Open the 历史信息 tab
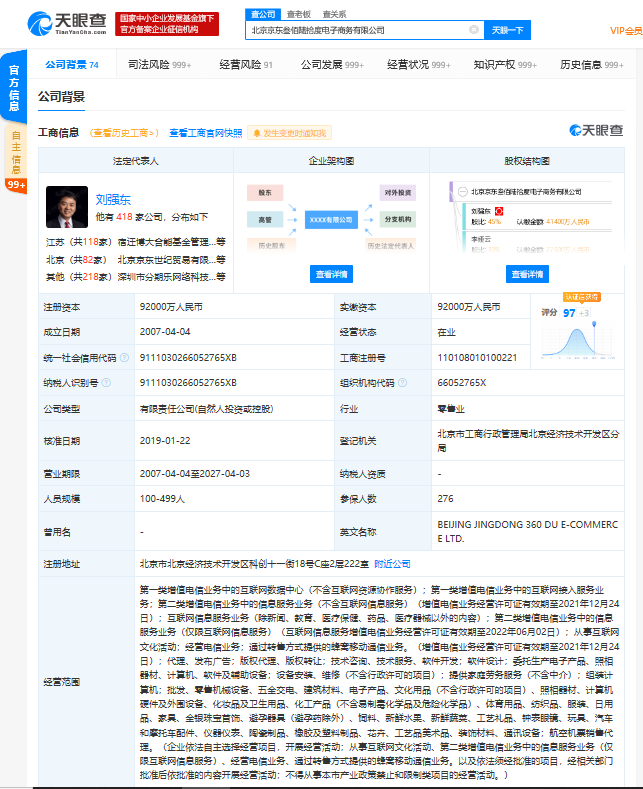643x789 pixels. pyautogui.click(x=592, y=64)
